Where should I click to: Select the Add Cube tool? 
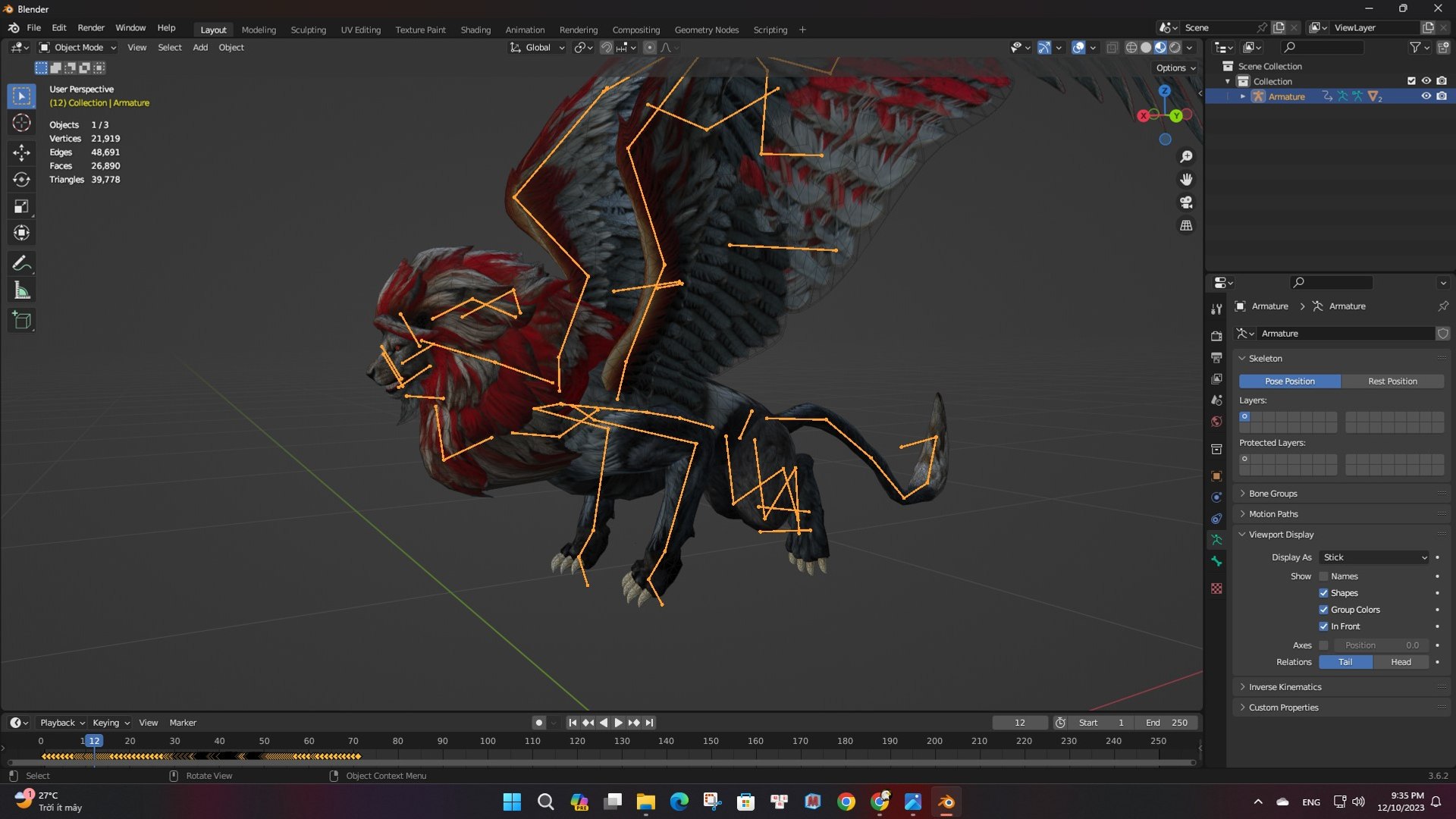click(x=21, y=320)
